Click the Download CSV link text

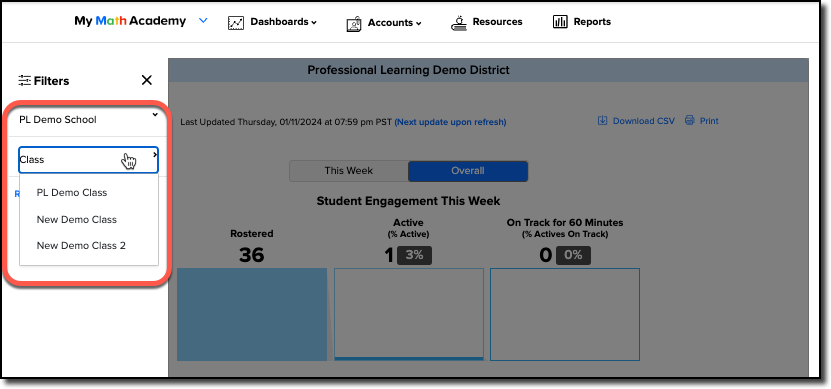pos(644,121)
